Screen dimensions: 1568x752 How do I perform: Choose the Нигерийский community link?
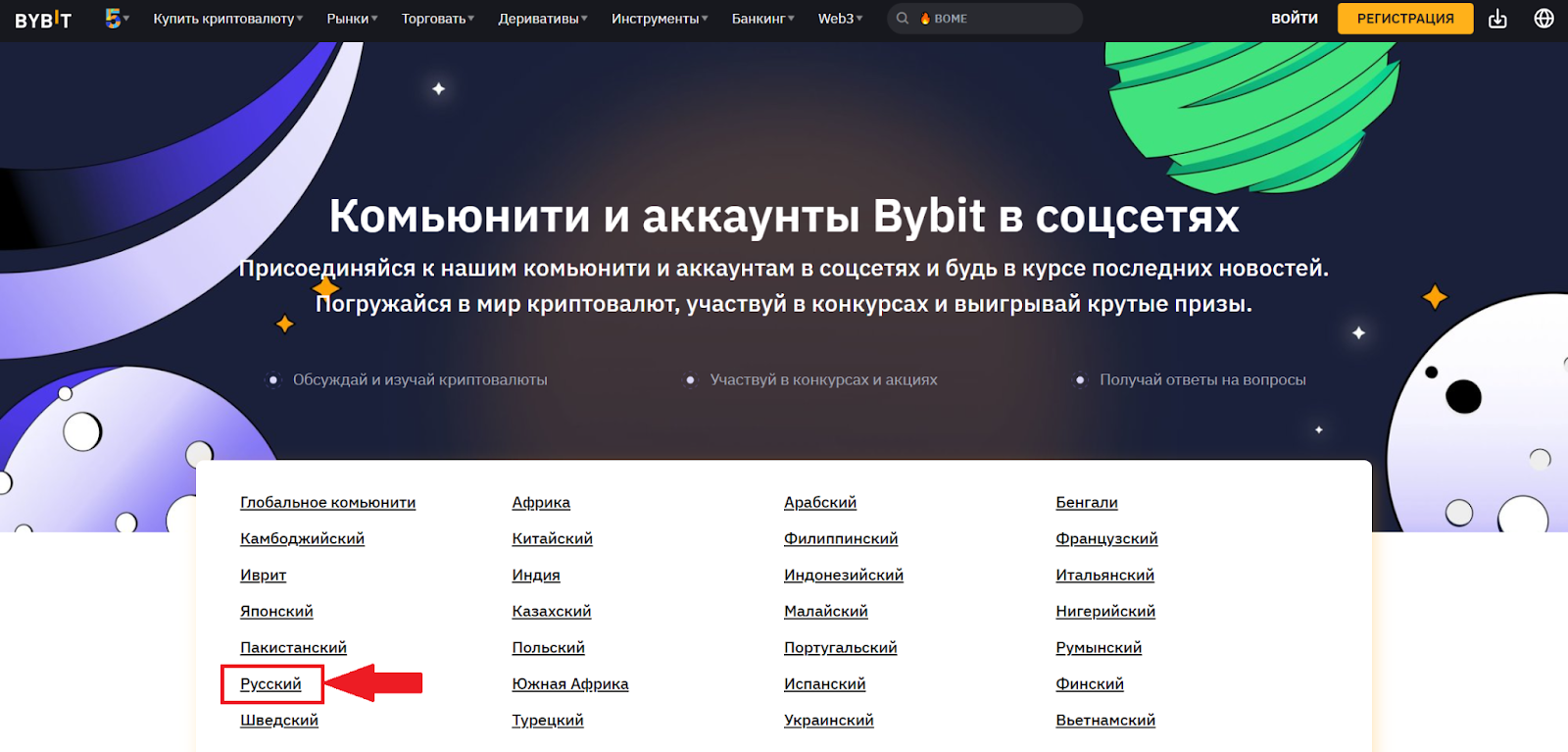click(1105, 611)
